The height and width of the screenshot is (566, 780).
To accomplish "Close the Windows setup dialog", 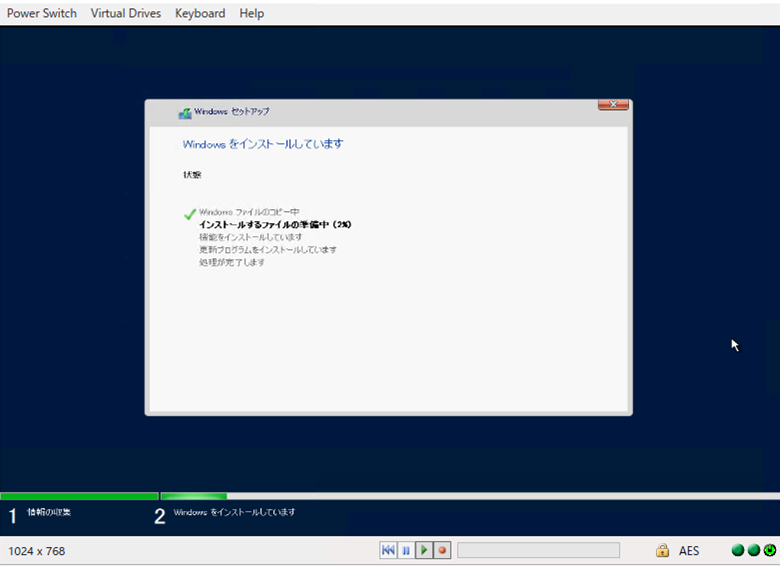I will point(613,104).
